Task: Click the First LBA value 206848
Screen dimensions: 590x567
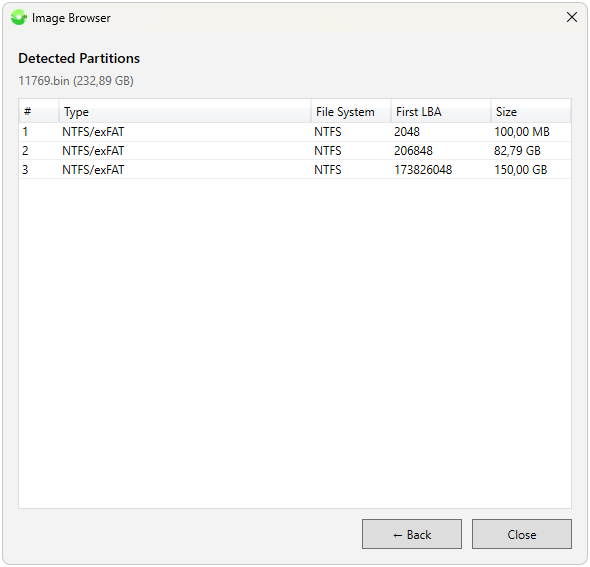Action: coord(413,150)
